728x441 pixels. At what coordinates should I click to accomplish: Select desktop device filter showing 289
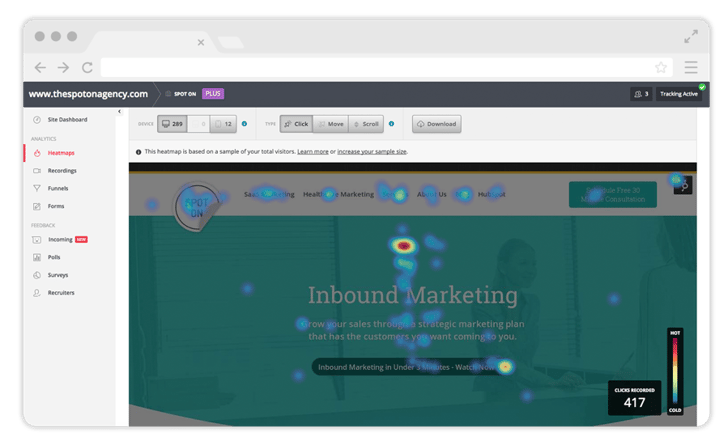pyautogui.click(x=172, y=124)
